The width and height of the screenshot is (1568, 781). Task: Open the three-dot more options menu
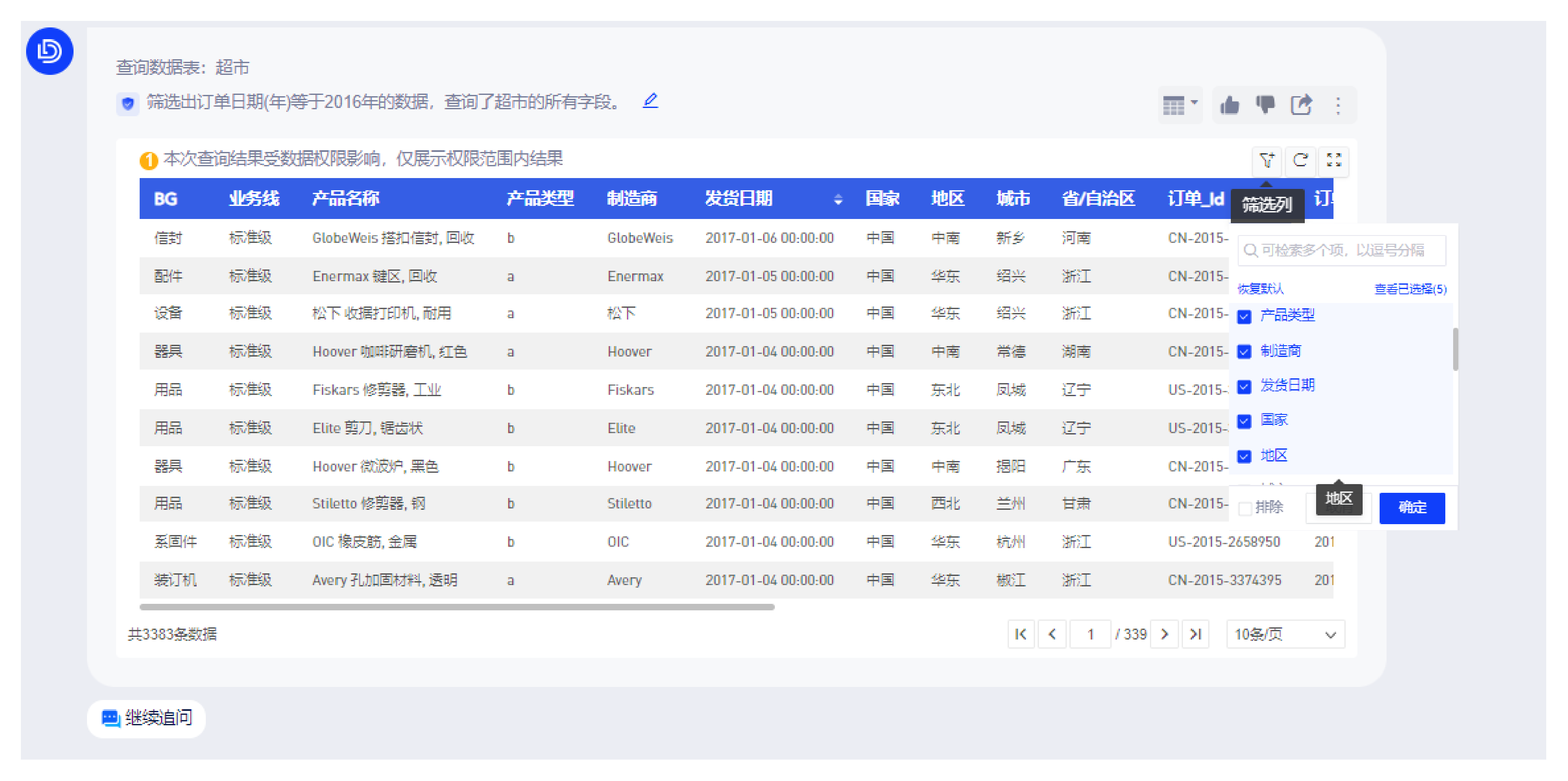1338,105
